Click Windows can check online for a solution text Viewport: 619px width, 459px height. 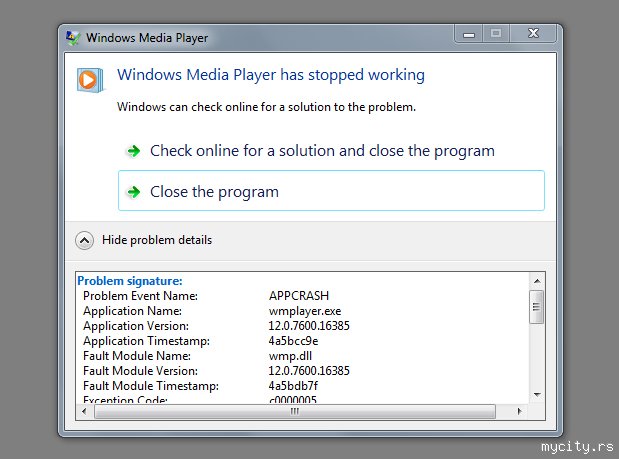266,107
